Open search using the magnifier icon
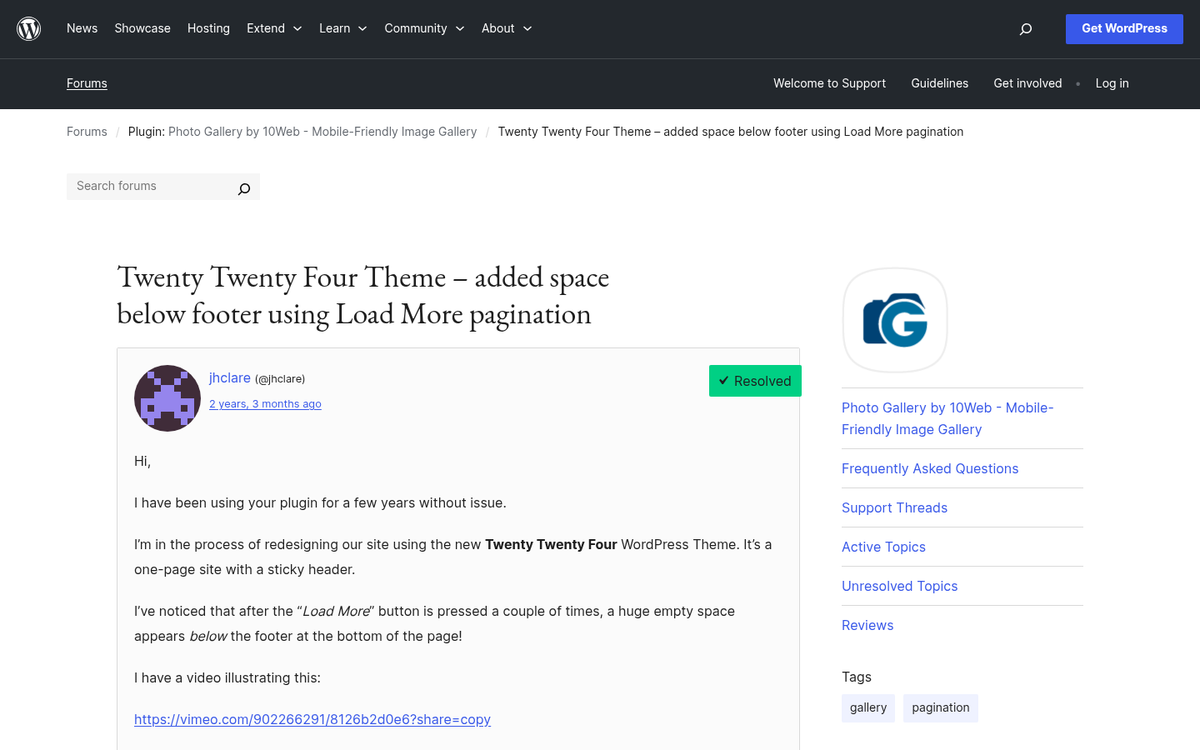Viewport: 1200px width, 750px height. pos(1025,29)
